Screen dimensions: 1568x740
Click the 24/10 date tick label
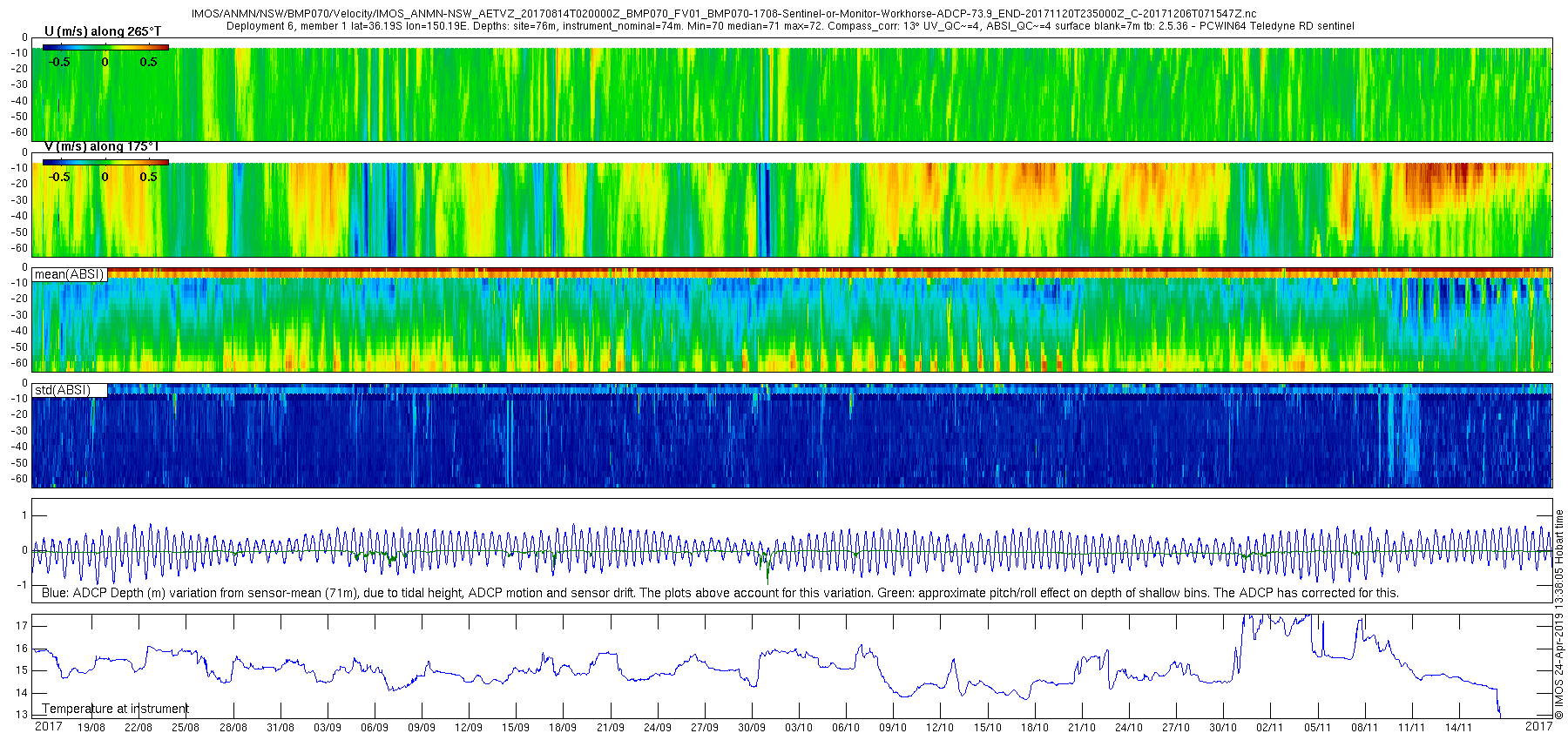[1129, 728]
